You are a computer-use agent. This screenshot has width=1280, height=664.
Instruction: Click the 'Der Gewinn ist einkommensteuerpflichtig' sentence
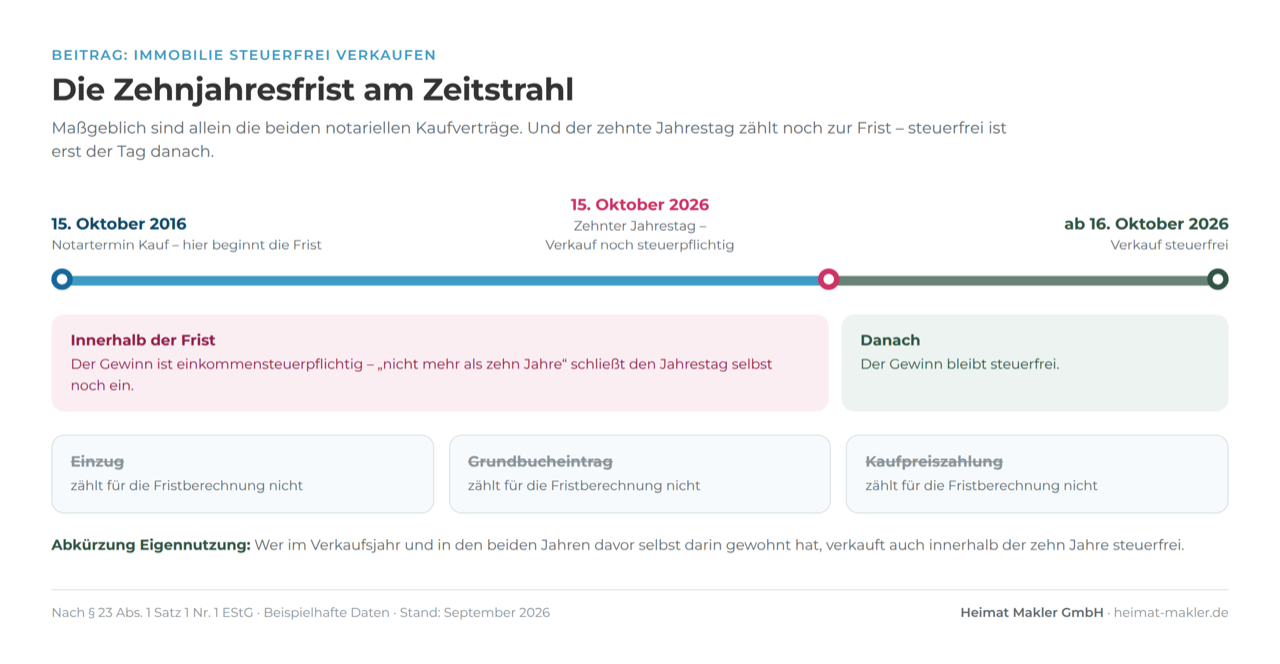coord(421,374)
